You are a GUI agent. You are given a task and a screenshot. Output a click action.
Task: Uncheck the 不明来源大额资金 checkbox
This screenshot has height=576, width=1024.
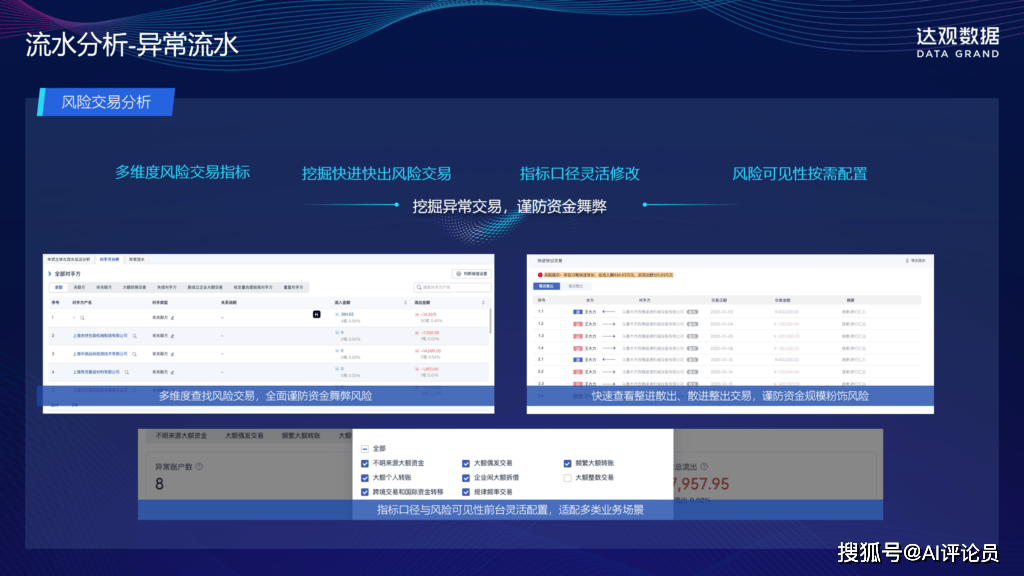pyautogui.click(x=365, y=464)
